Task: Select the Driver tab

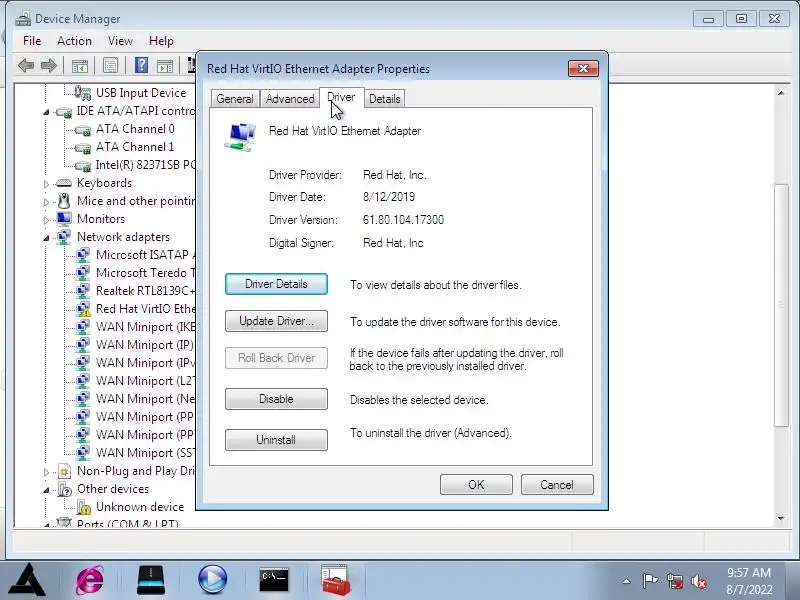Action: click(341, 97)
